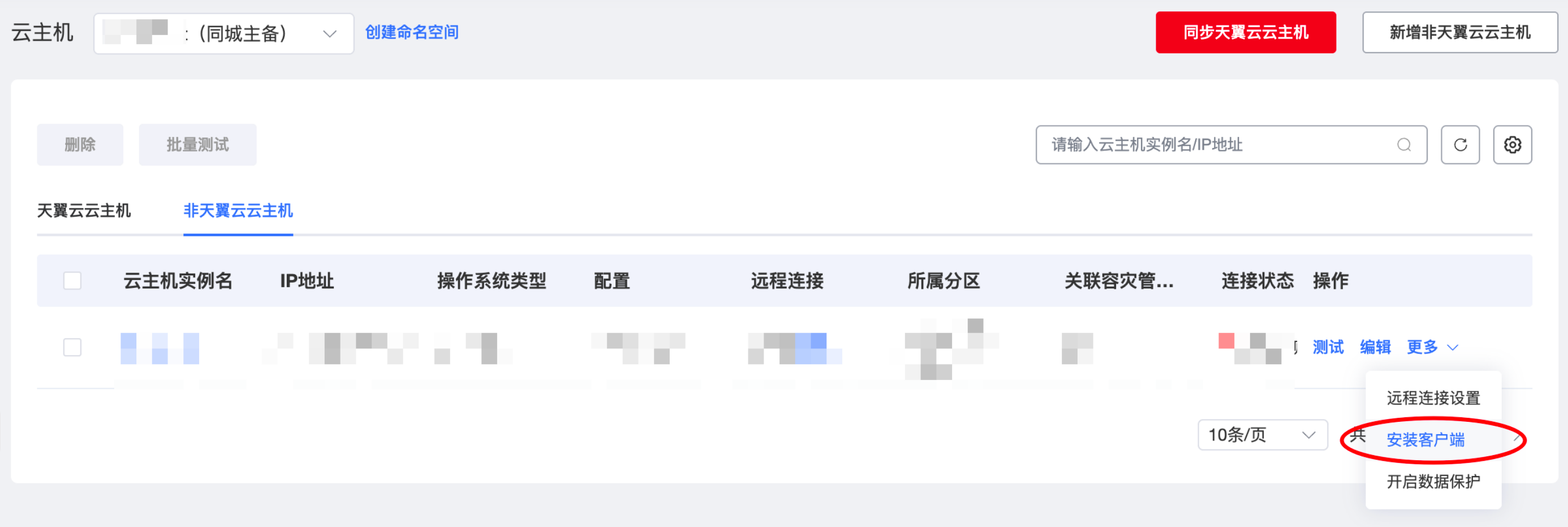The height and width of the screenshot is (527, 1568).
Task: Open the 同城主备 namespace dropdown
Action: tap(223, 33)
